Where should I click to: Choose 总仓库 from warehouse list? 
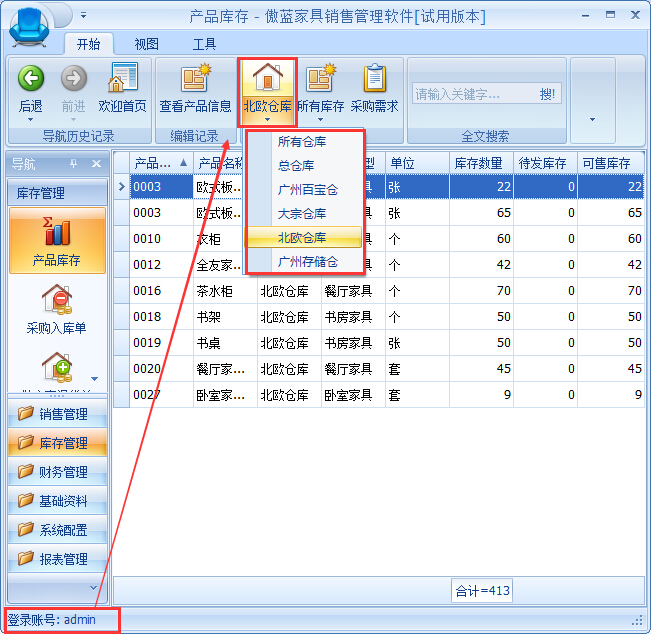tap(296, 166)
